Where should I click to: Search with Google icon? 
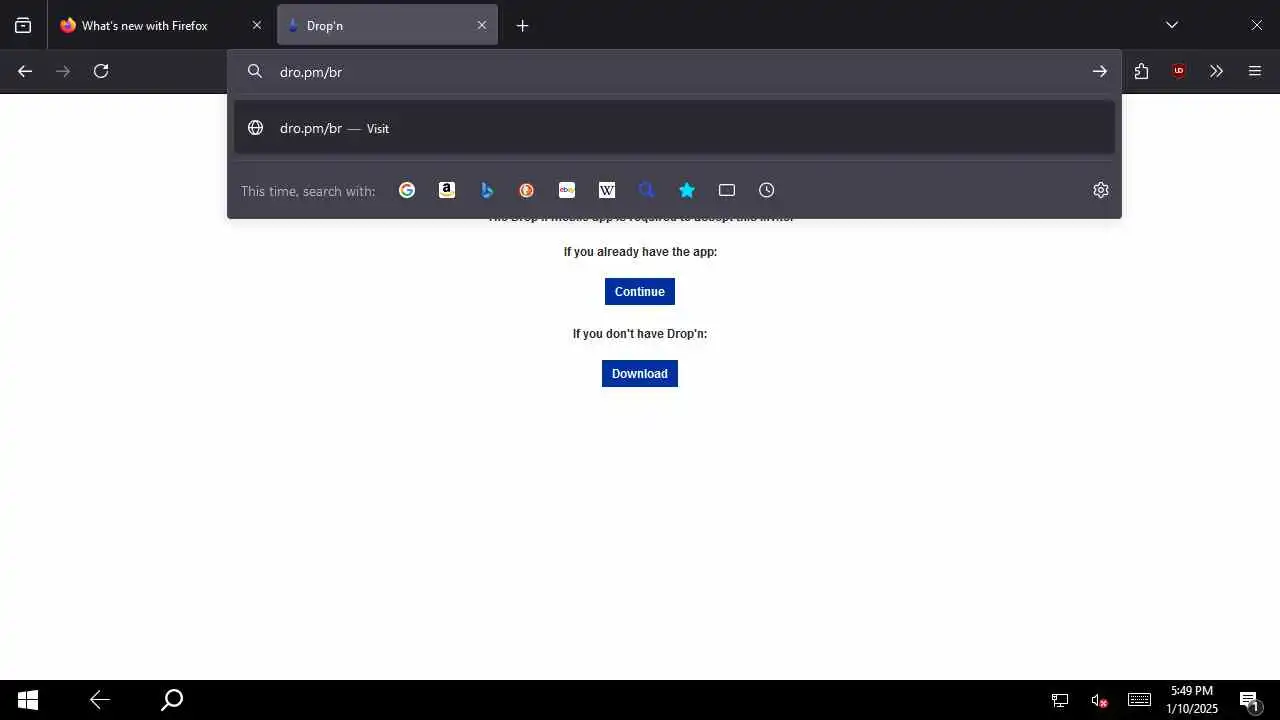pos(407,190)
